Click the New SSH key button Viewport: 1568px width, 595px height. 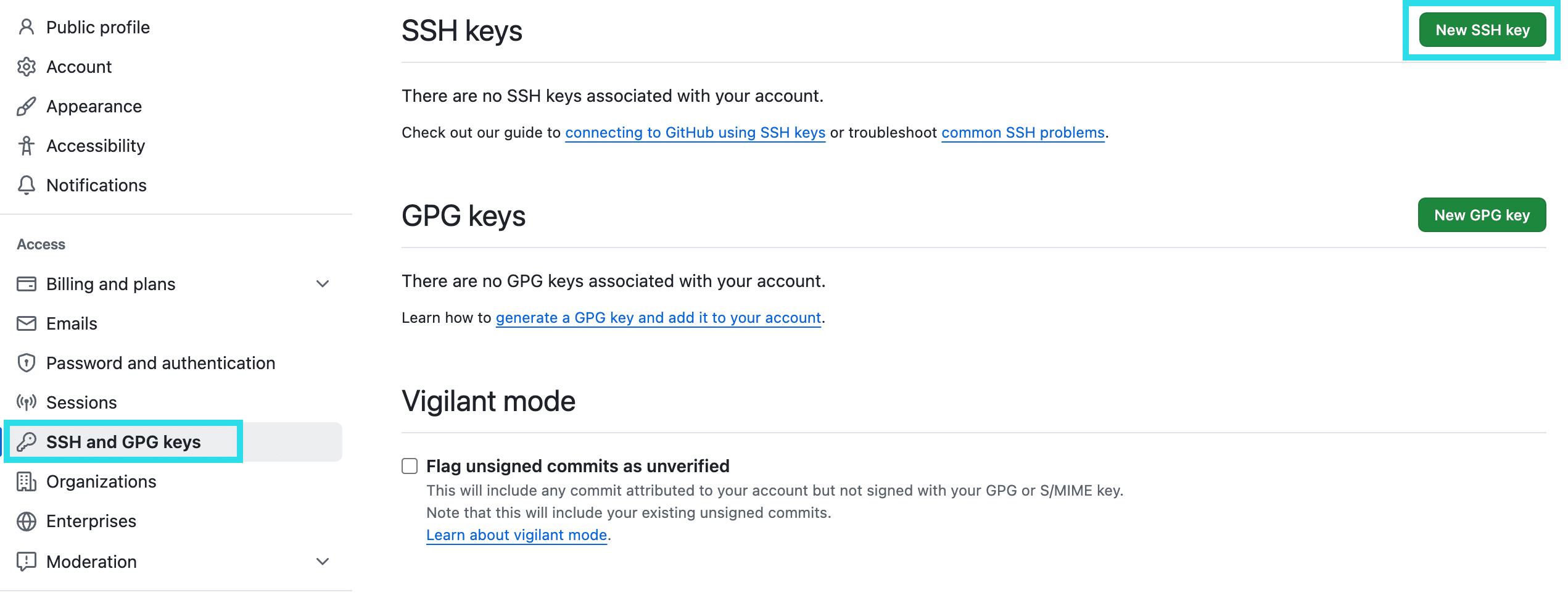(1483, 29)
